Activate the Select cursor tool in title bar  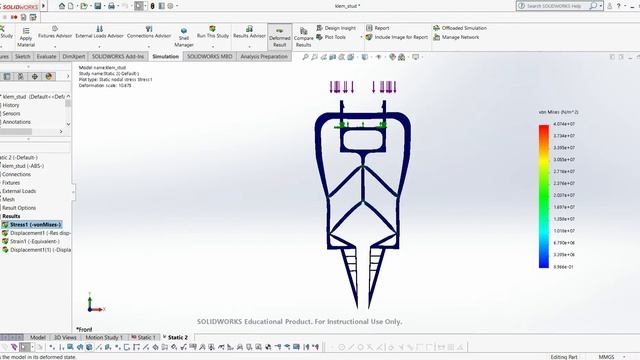click(139, 6)
